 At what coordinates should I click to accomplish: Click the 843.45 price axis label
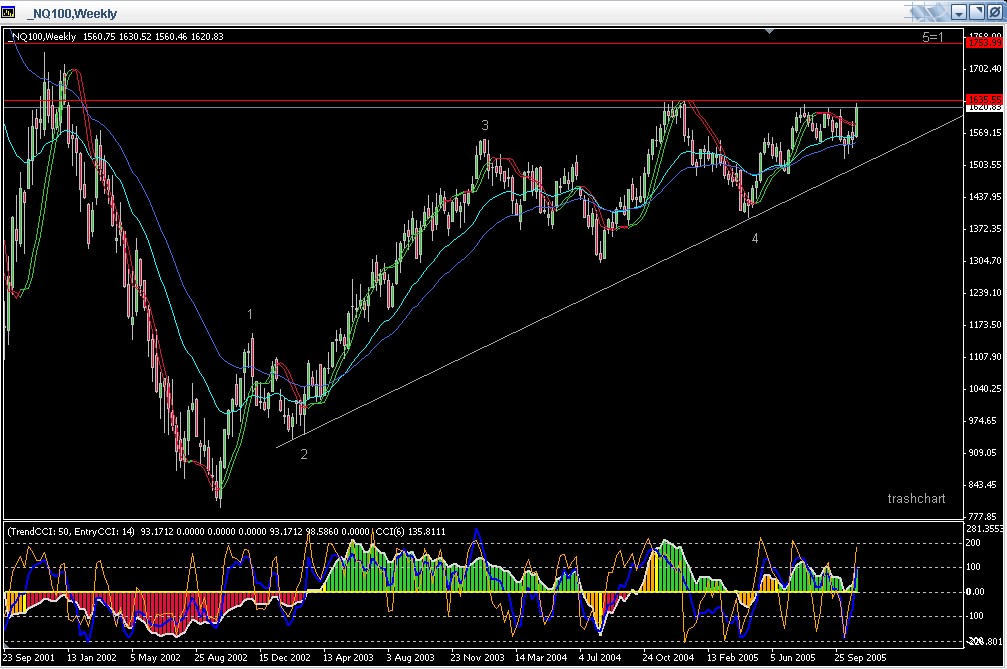(985, 485)
